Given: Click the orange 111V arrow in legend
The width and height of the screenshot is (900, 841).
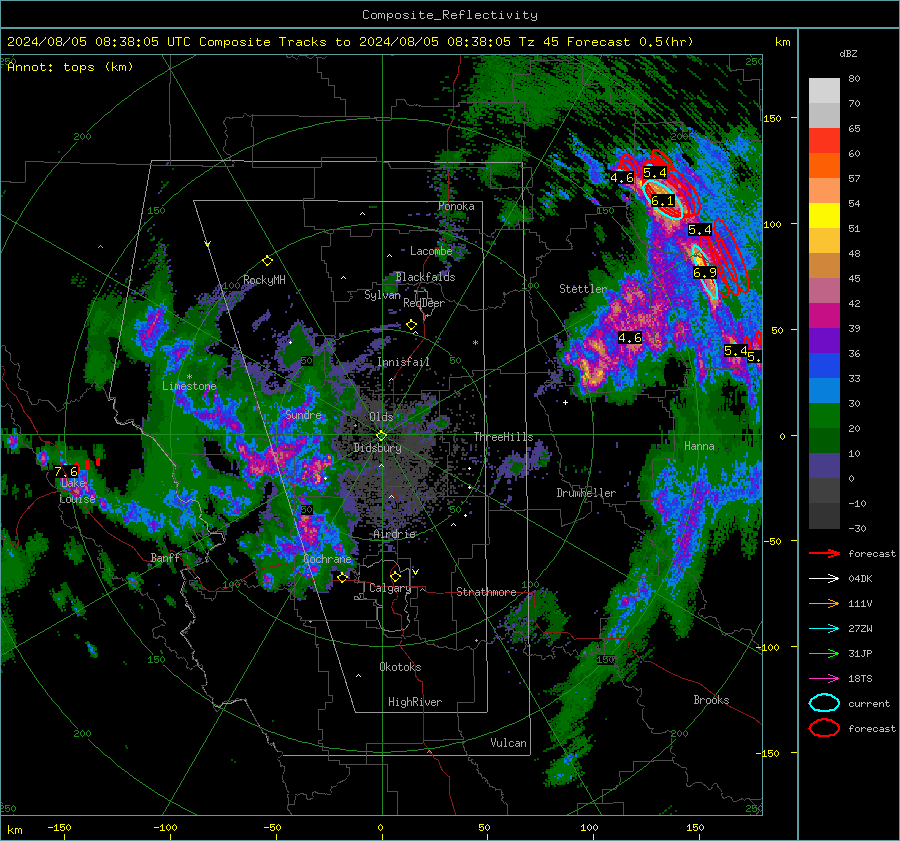Looking at the screenshot, I should pos(824,603).
